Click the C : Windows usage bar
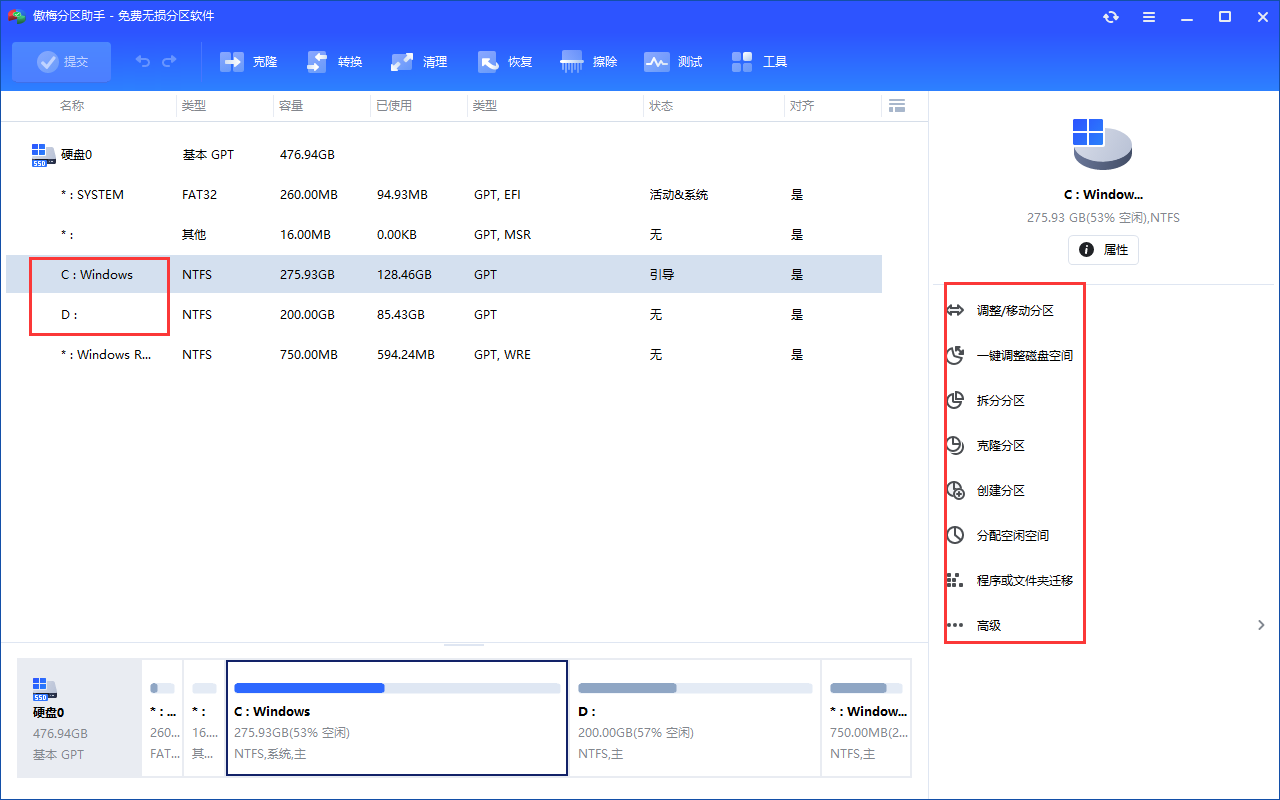The image size is (1280, 800). [x=397, y=688]
